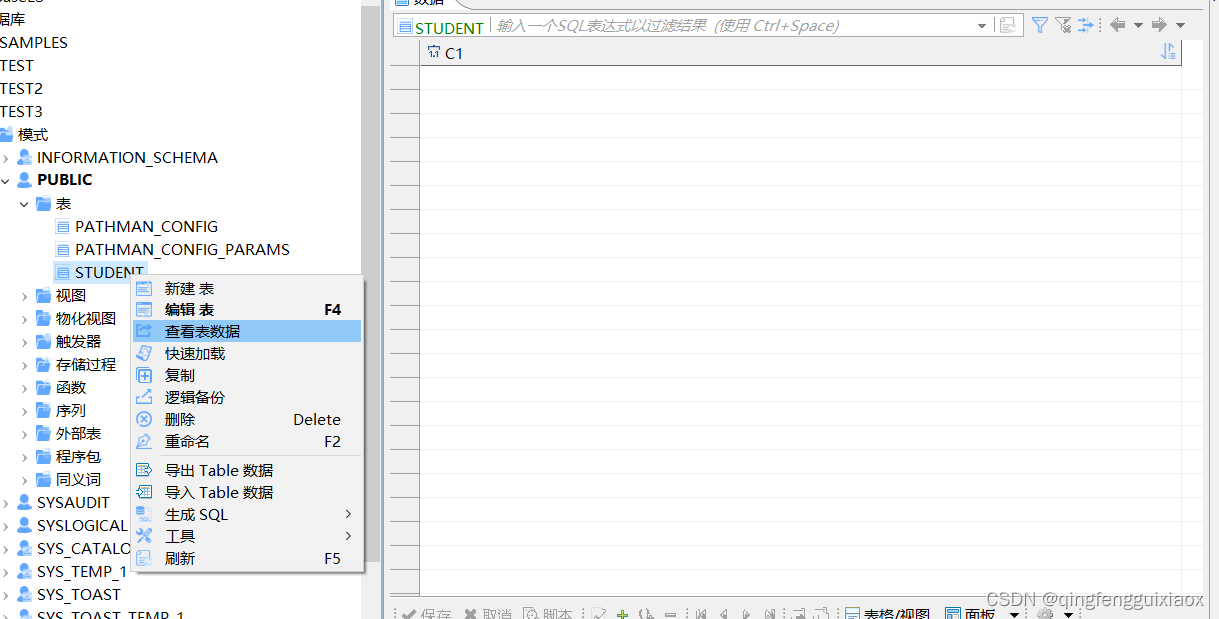Expand the 函数 folder
The width and height of the screenshot is (1219, 619).
click(25, 388)
